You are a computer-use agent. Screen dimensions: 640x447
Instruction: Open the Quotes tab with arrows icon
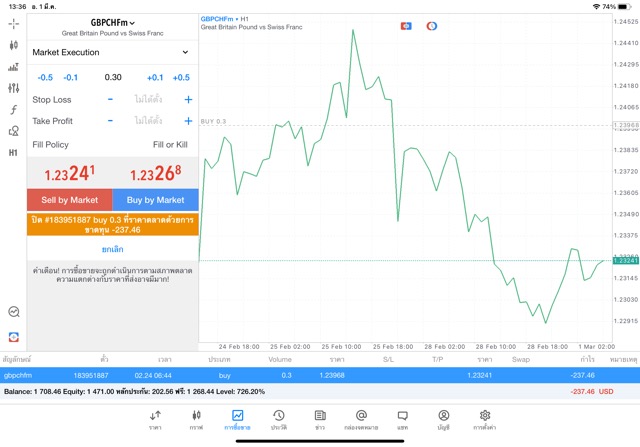pos(155,420)
